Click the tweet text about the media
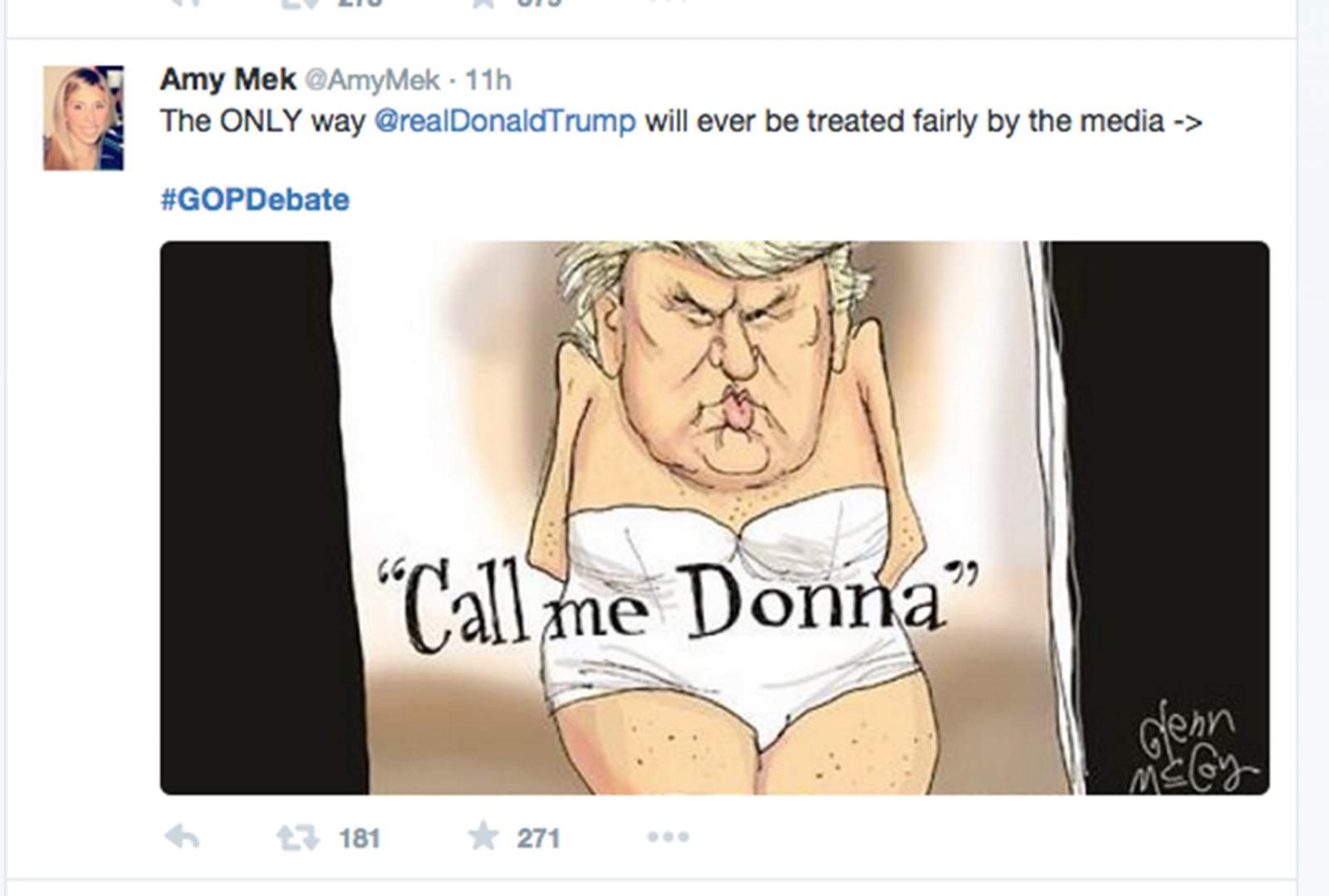The width and height of the screenshot is (1329, 896). tap(914, 121)
